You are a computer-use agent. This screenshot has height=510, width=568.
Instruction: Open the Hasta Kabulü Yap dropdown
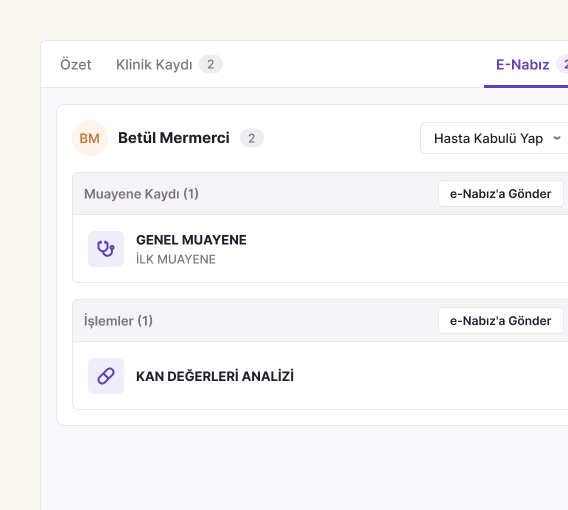click(x=494, y=138)
